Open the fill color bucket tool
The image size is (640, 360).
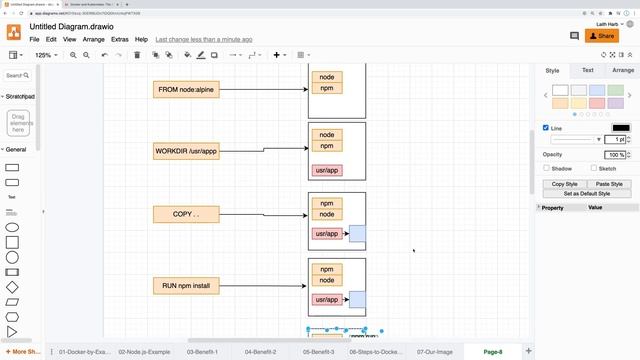(x=187, y=55)
